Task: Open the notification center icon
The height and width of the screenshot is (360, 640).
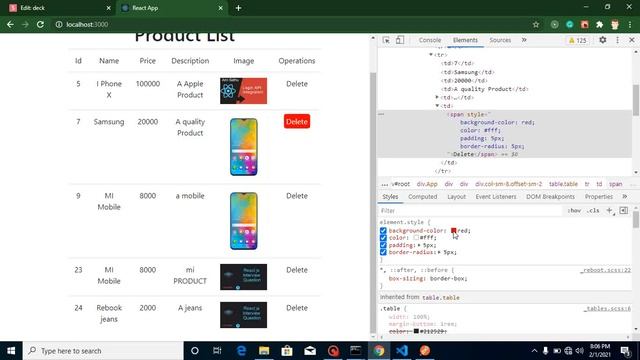Action: 625,351
